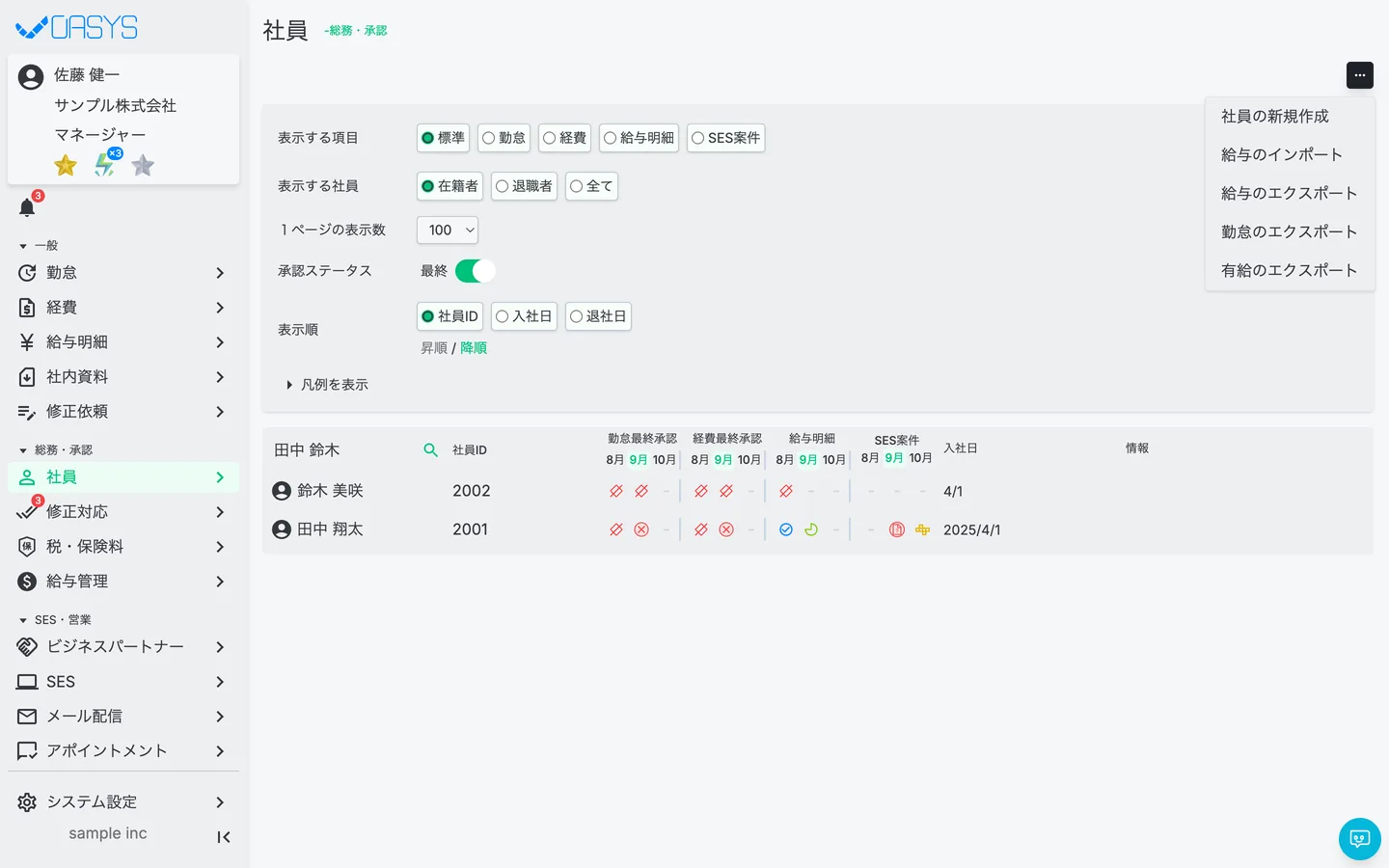Screen dimensions: 1389x868
Task: Open 給与管理 in the sidebar
Action: (x=123, y=582)
